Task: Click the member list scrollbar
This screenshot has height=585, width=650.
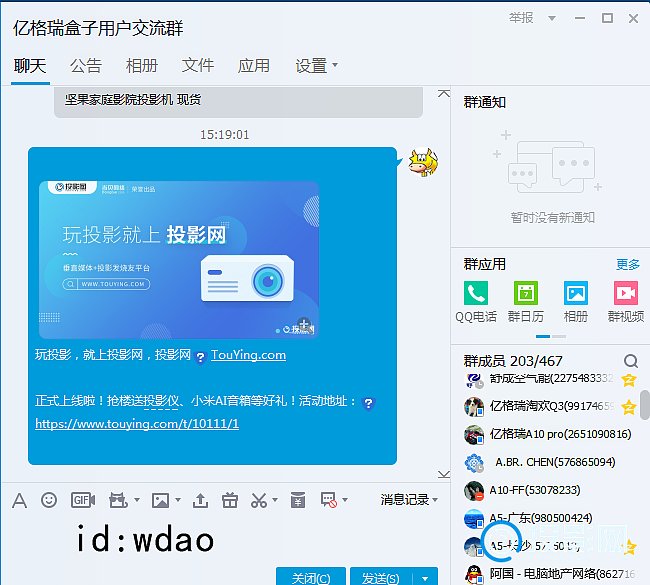Action: [645, 405]
